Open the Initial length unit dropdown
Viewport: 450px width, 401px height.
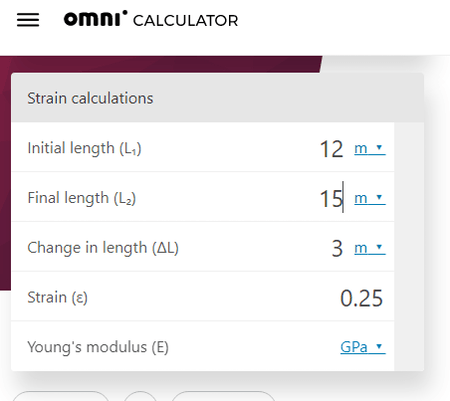point(370,148)
